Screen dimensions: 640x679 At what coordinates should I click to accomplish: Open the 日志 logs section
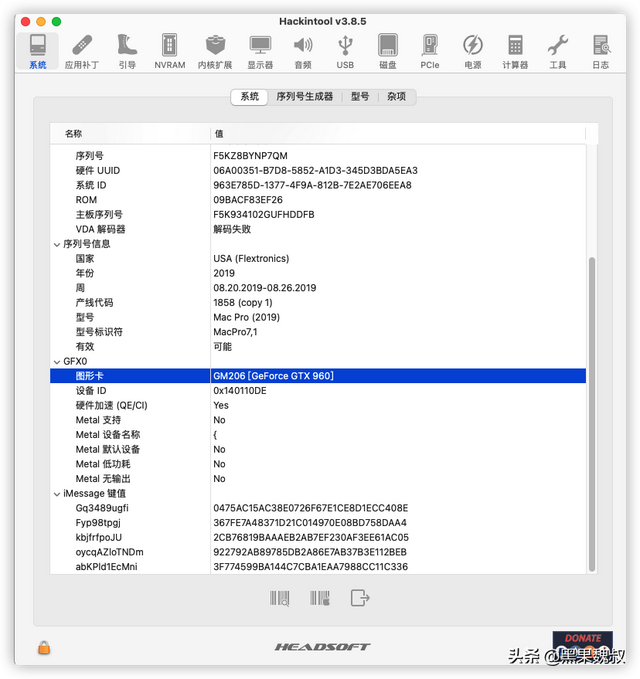coord(601,51)
